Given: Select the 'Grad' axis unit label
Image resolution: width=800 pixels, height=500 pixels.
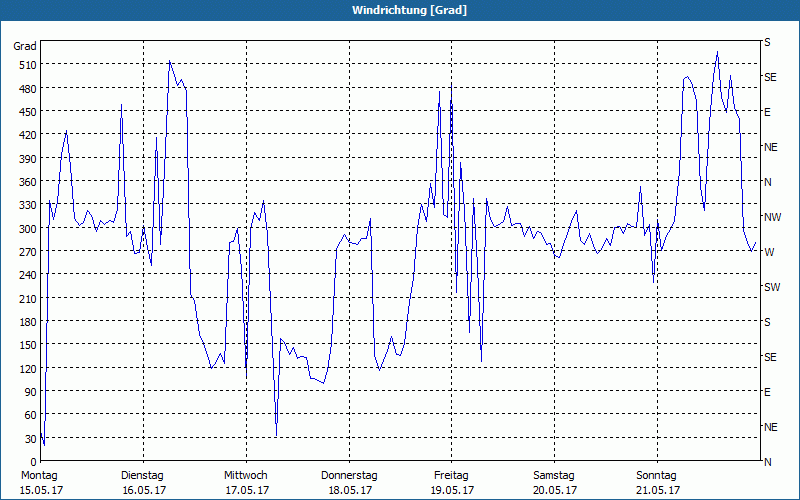Looking at the screenshot, I should (x=25, y=46).
